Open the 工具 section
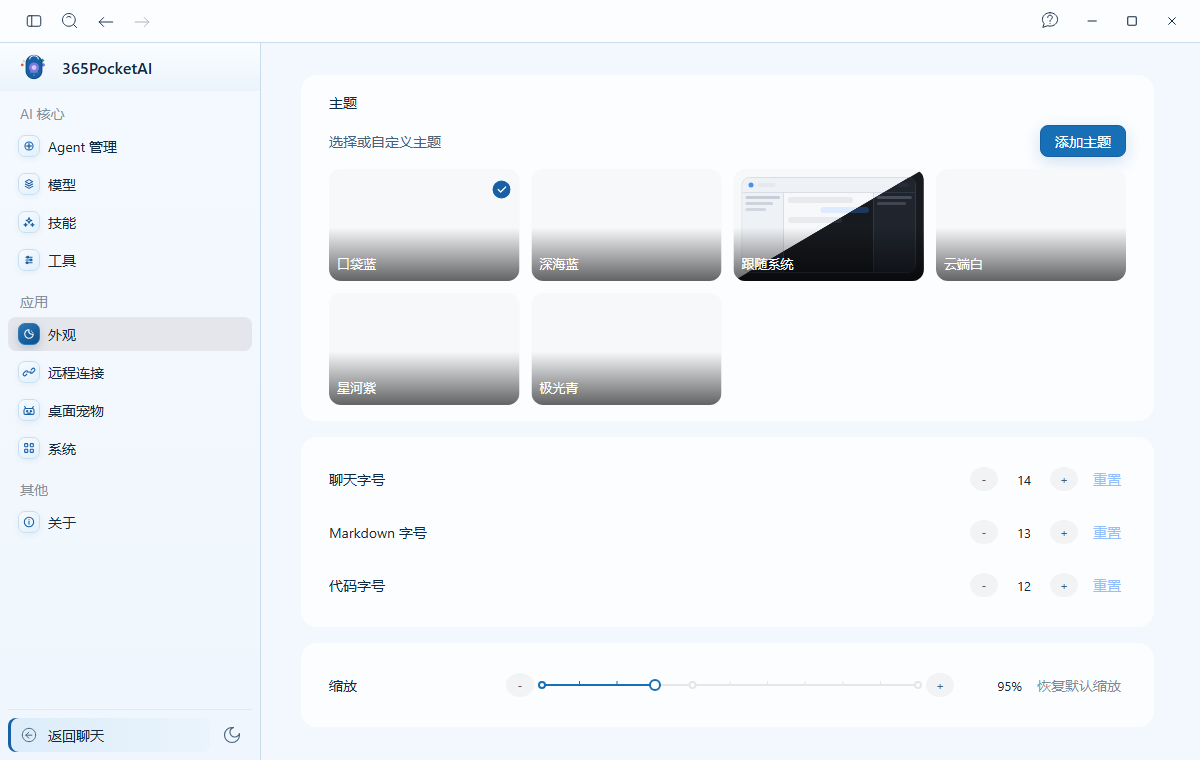This screenshot has width=1200, height=760. click(x=130, y=261)
